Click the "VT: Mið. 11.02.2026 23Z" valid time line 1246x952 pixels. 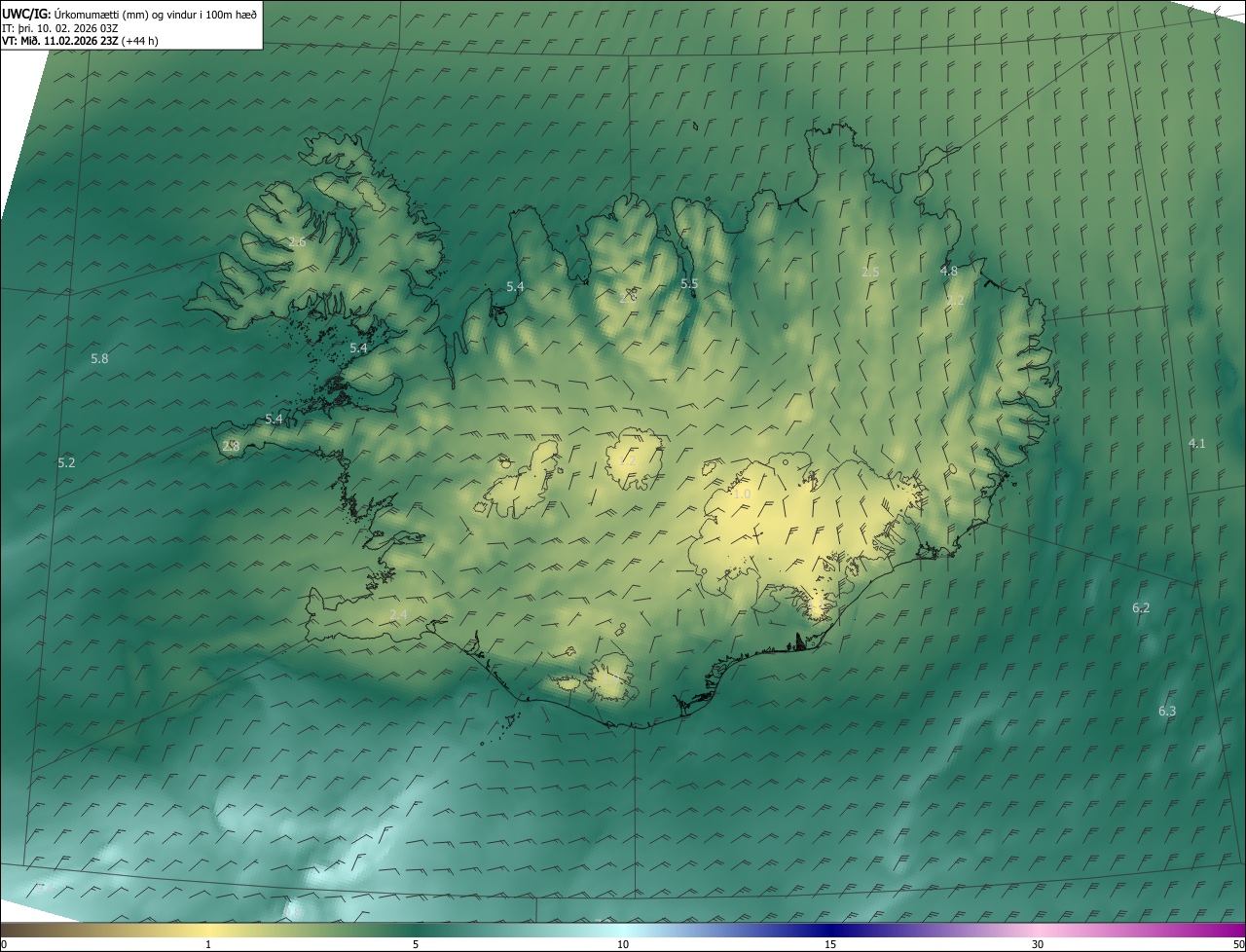80,41
